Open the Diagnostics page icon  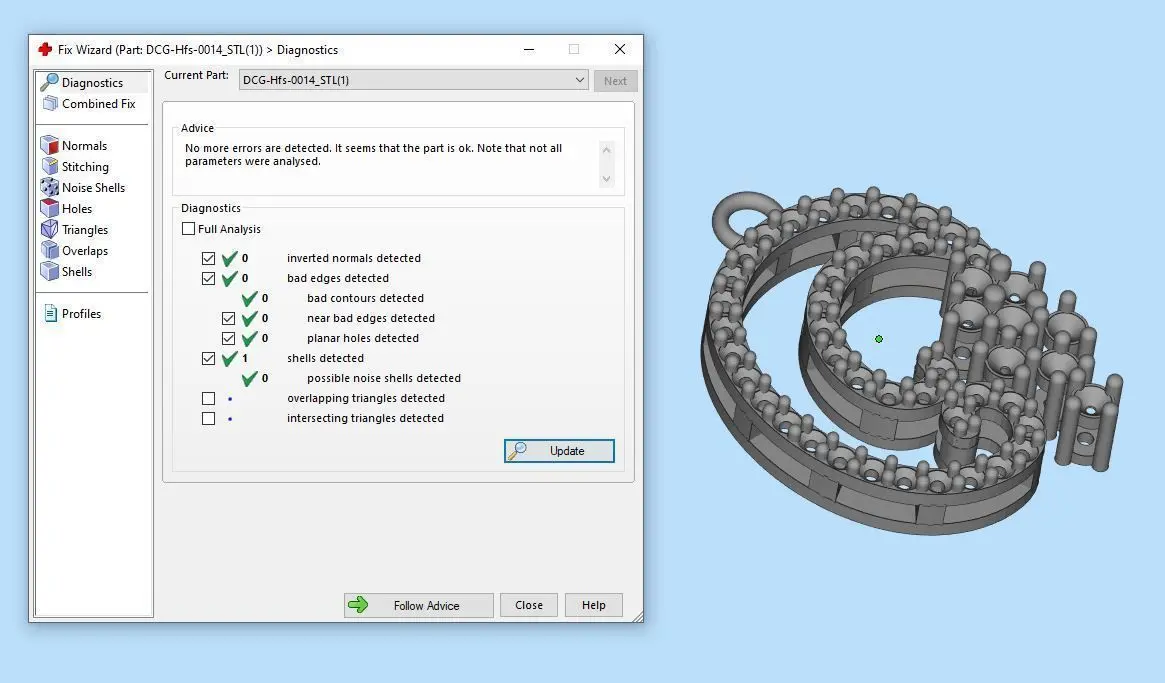point(49,82)
